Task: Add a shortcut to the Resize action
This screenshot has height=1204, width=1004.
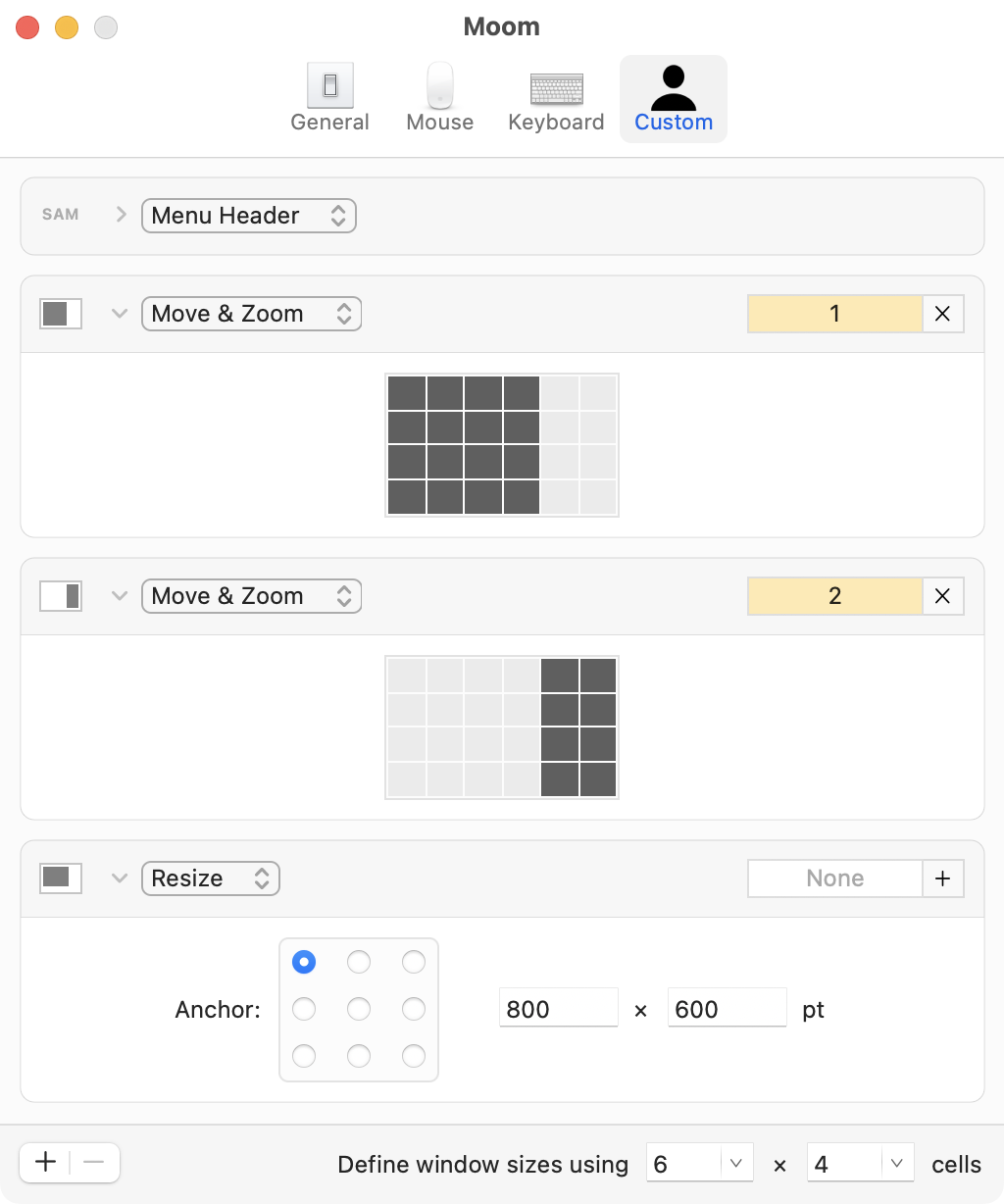Action: [x=942, y=878]
